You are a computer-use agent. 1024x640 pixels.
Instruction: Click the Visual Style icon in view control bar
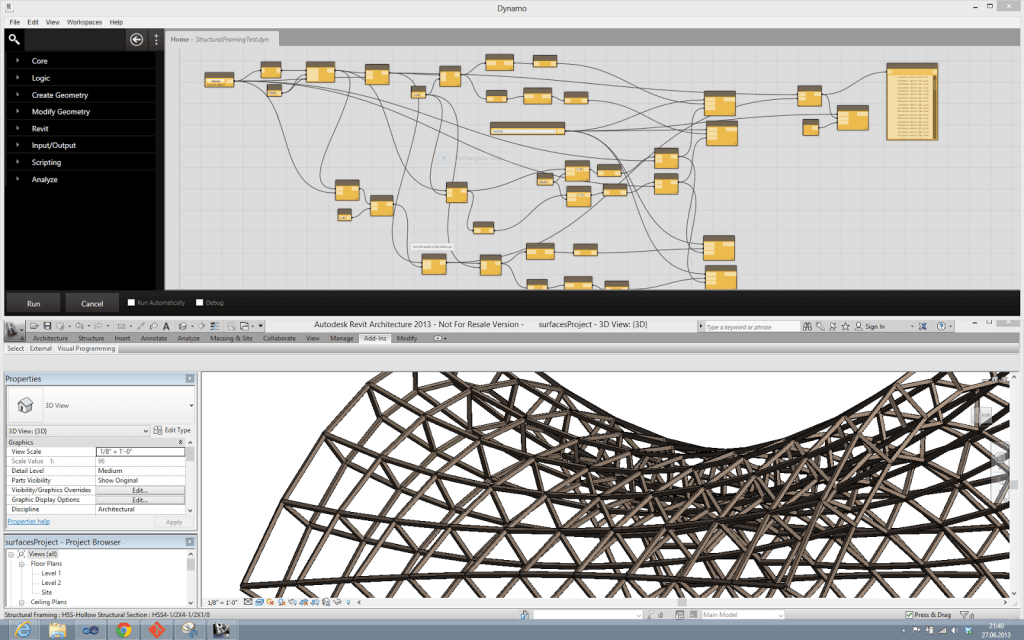pos(259,602)
